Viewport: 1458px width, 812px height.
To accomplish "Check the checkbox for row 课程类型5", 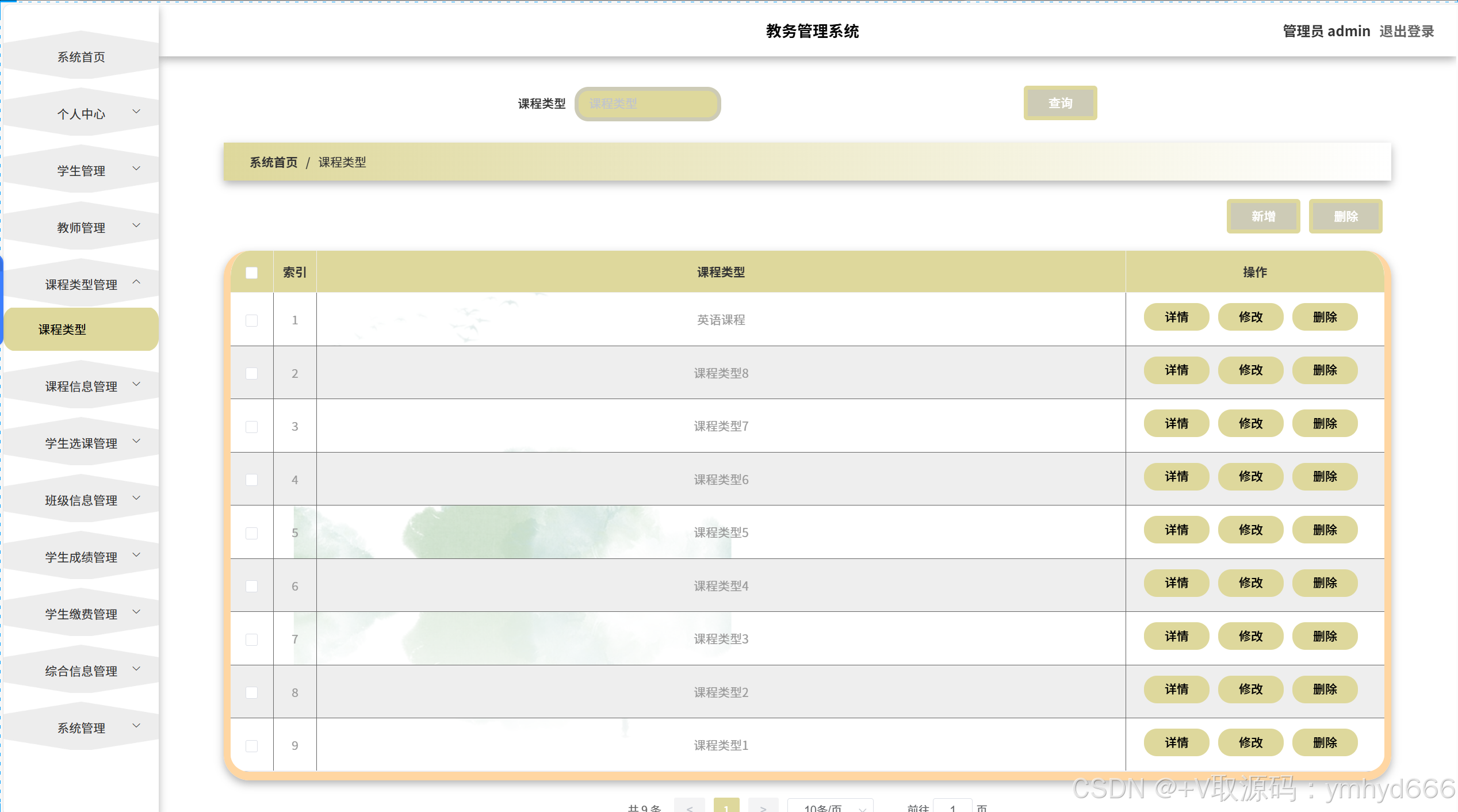I will pyautogui.click(x=251, y=533).
